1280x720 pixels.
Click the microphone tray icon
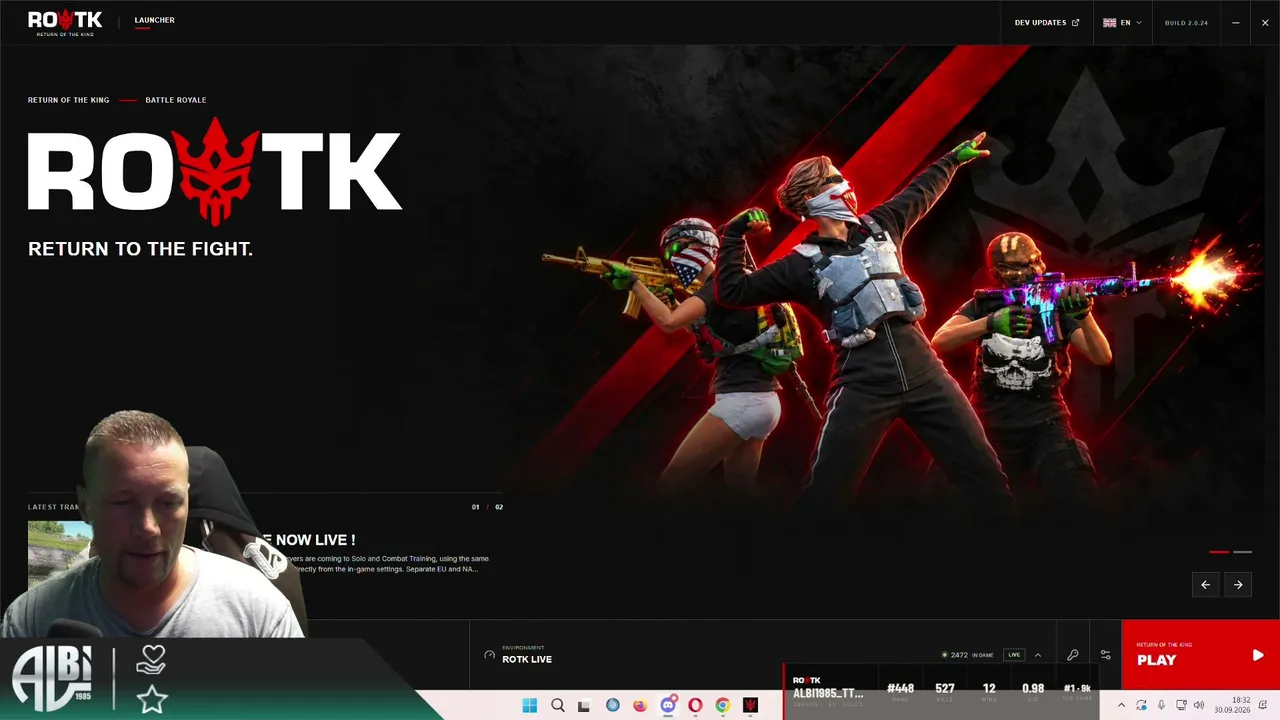[1161, 705]
